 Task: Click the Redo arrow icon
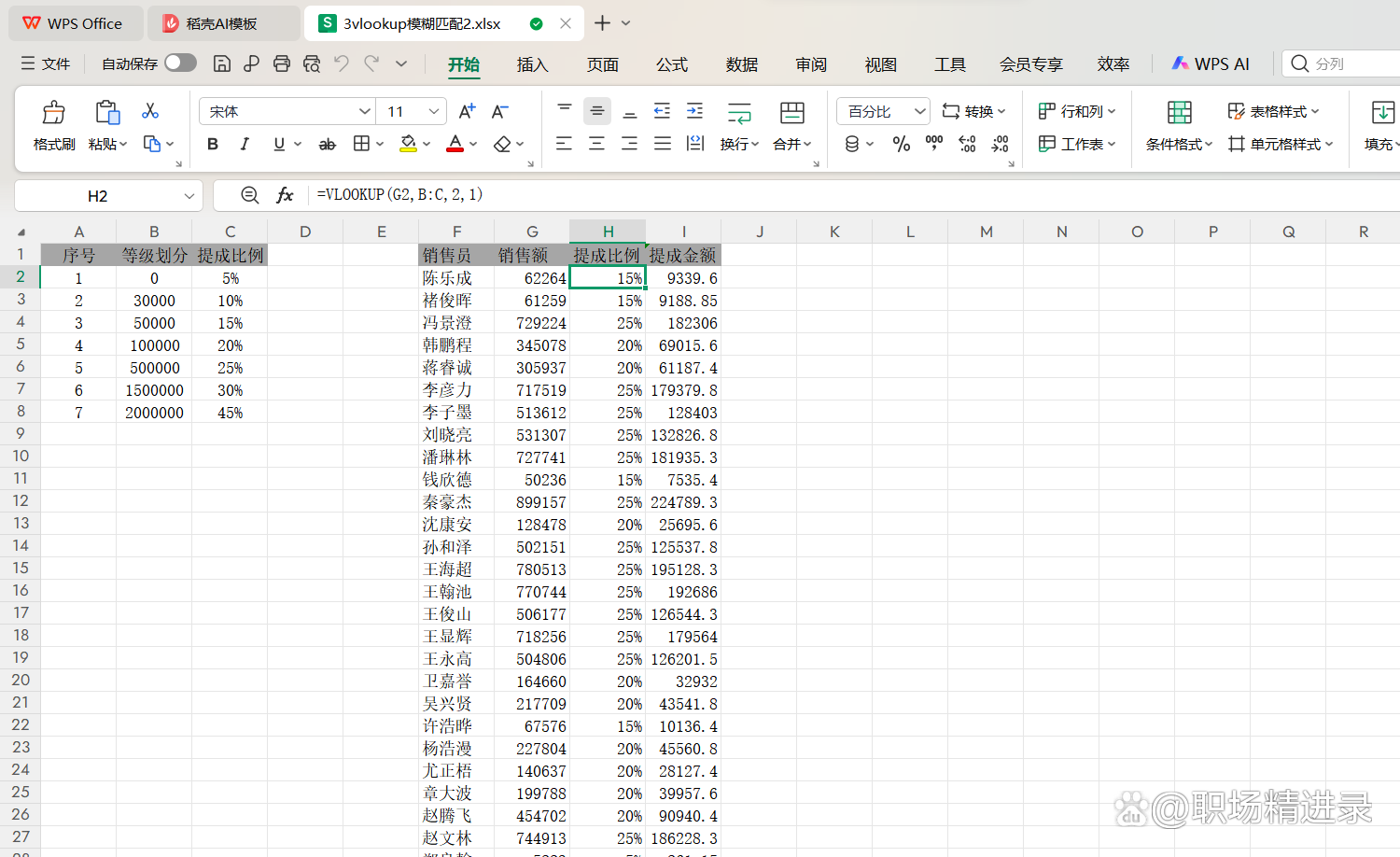(371, 63)
